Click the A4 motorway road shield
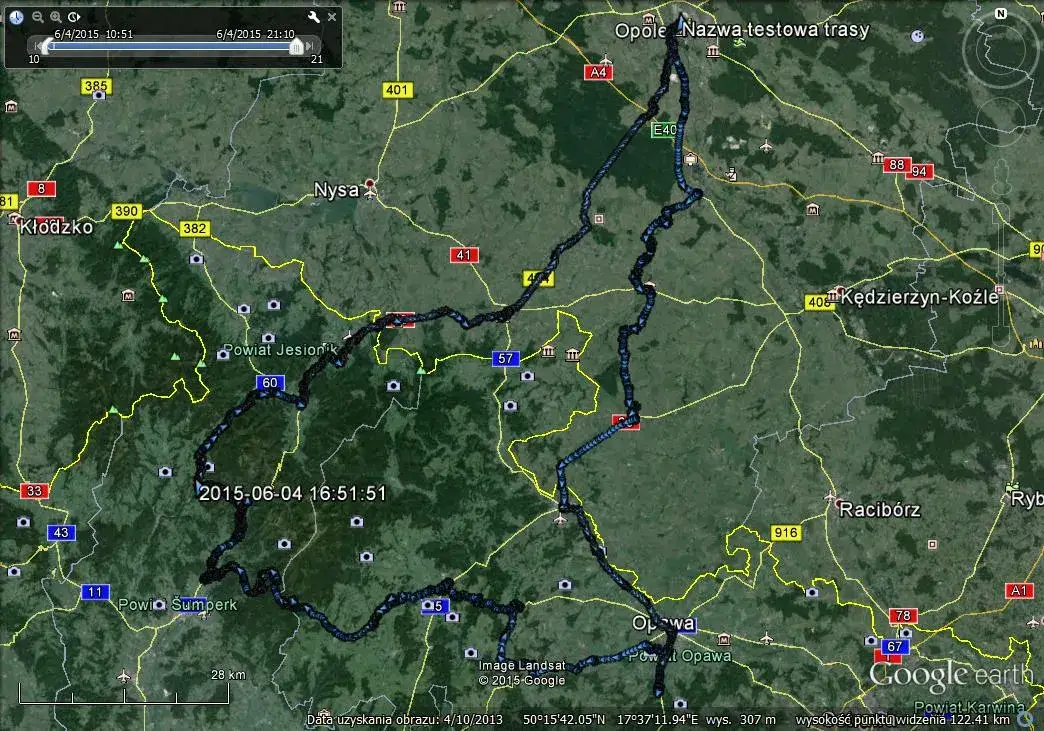 [598, 72]
